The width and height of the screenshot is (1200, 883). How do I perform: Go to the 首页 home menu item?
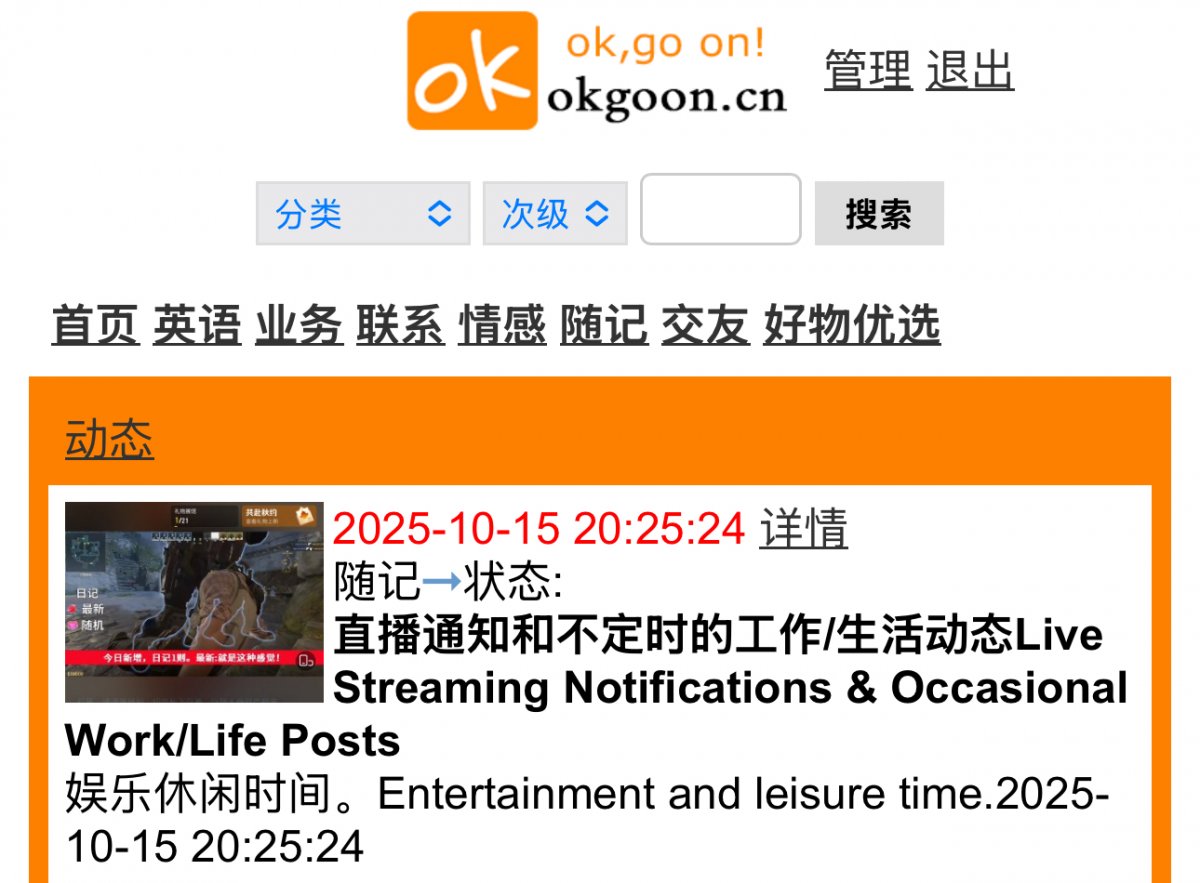[95, 326]
